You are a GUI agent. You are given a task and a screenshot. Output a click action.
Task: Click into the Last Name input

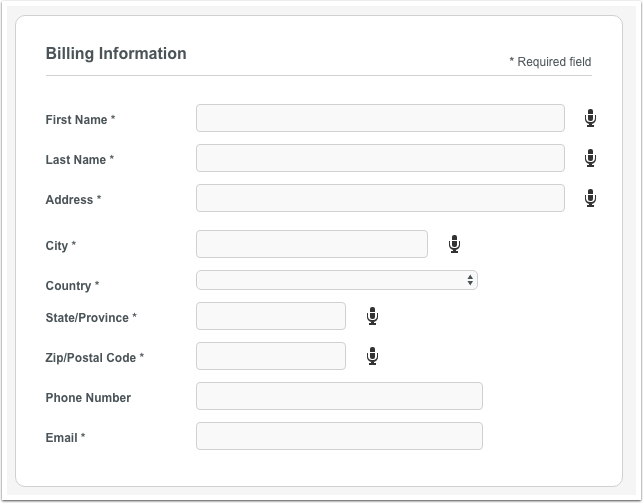pos(380,158)
